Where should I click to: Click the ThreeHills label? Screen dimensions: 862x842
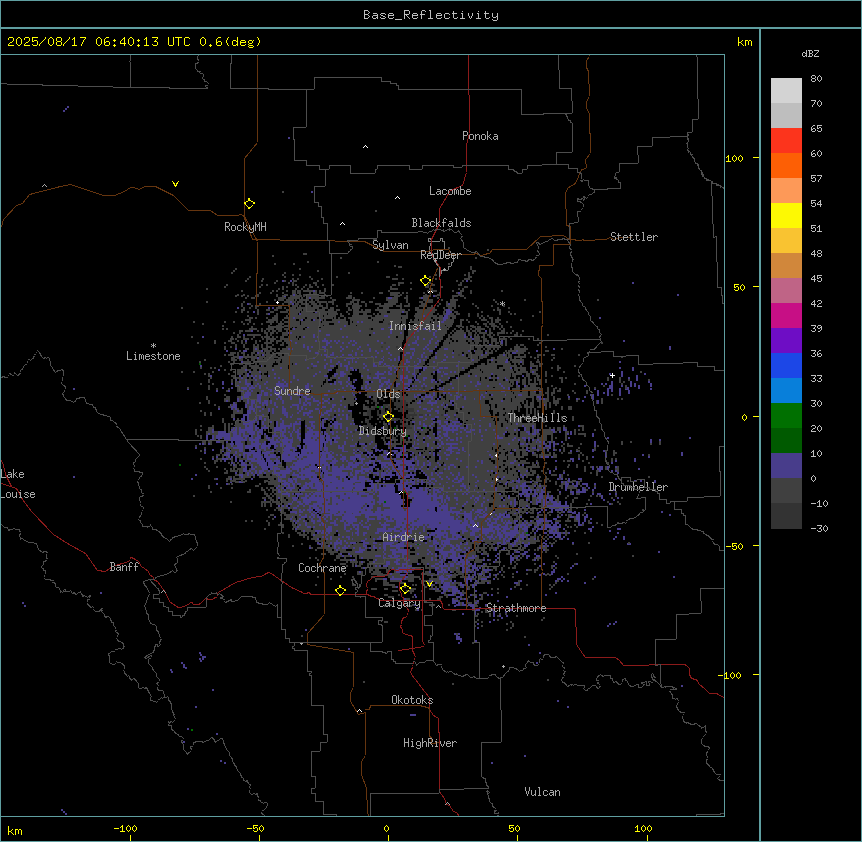point(537,418)
